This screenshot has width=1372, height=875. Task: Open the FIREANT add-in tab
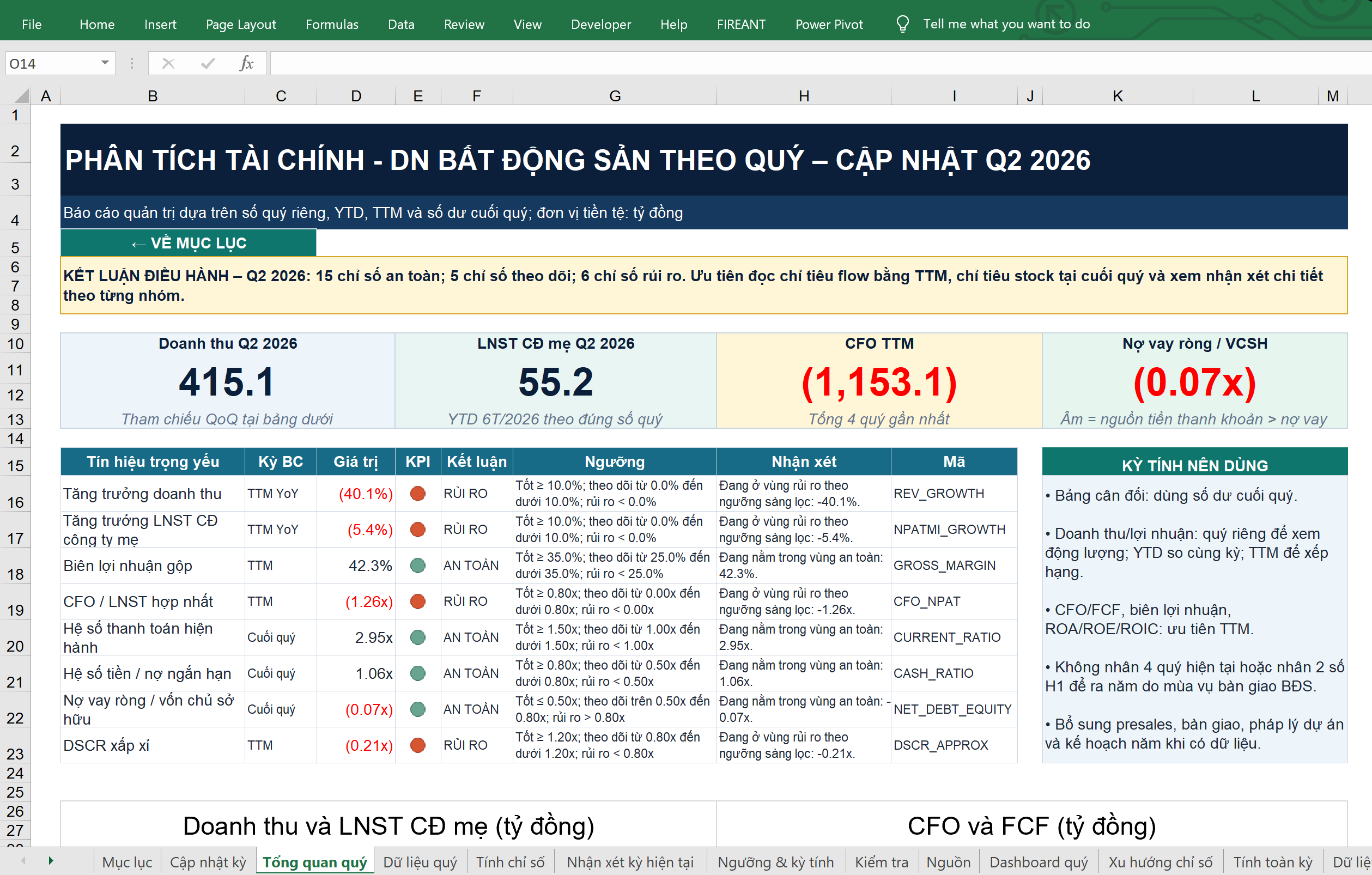coord(740,24)
